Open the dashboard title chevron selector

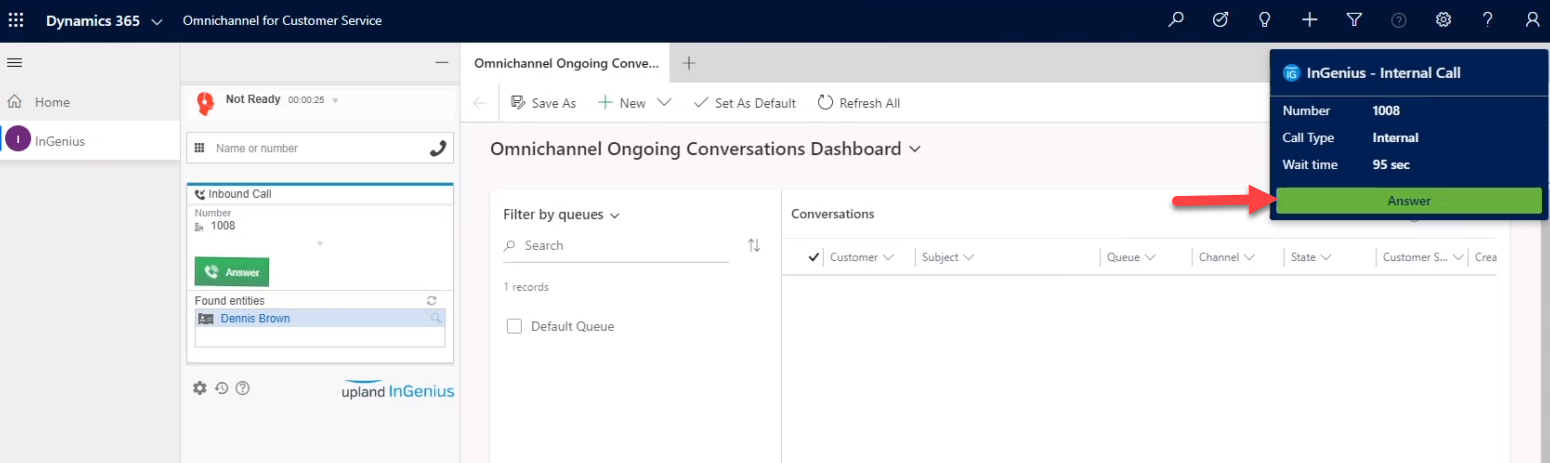914,149
